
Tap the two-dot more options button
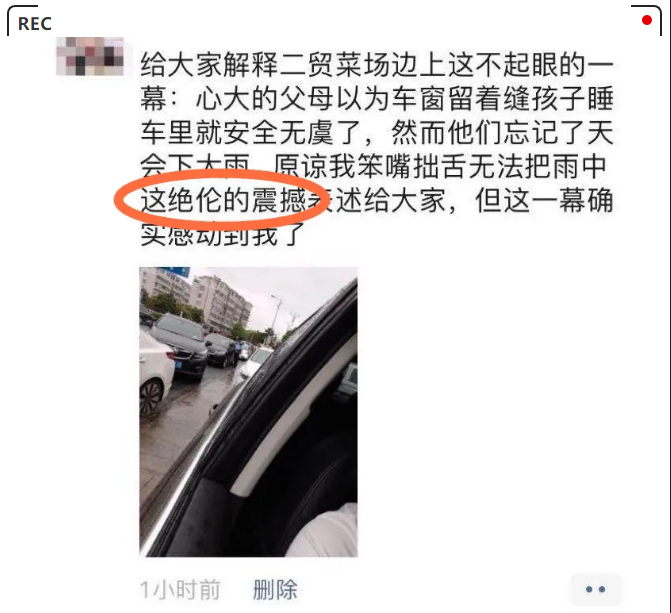tap(595, 589)
